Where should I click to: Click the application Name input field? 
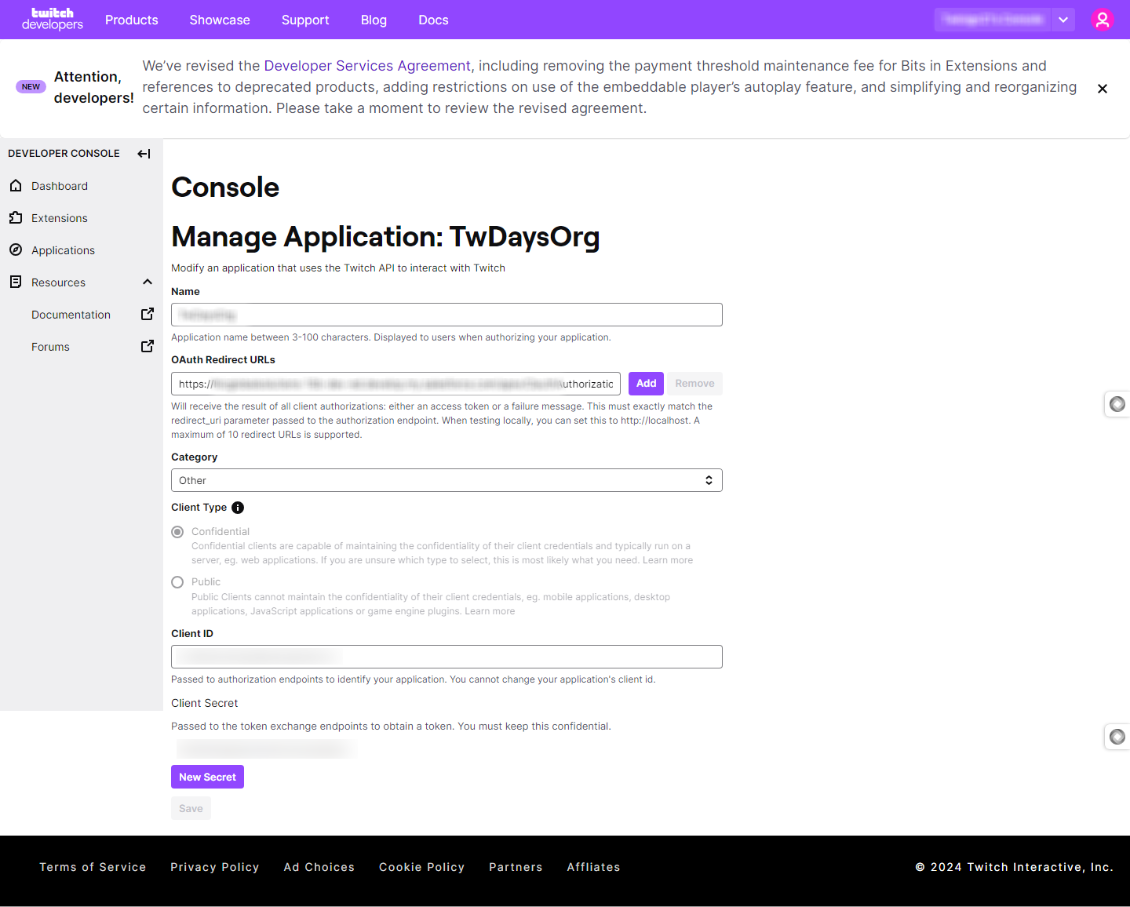pos(447,315)
